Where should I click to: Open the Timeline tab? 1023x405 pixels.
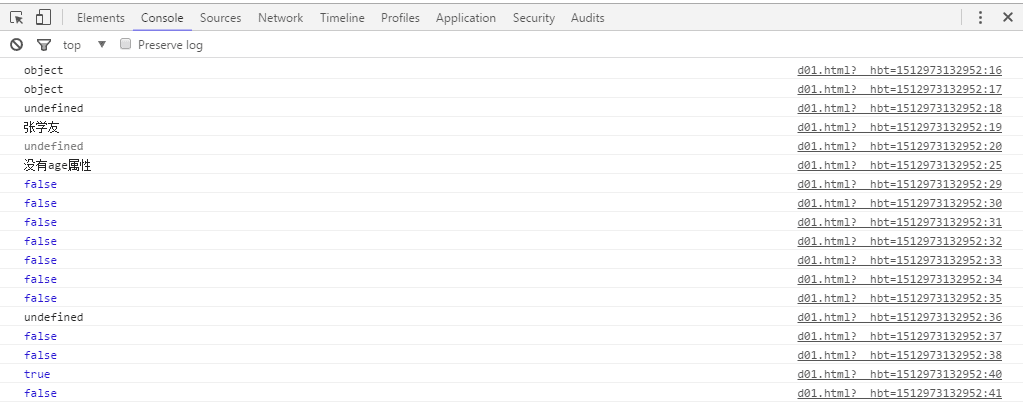point(342,18)
